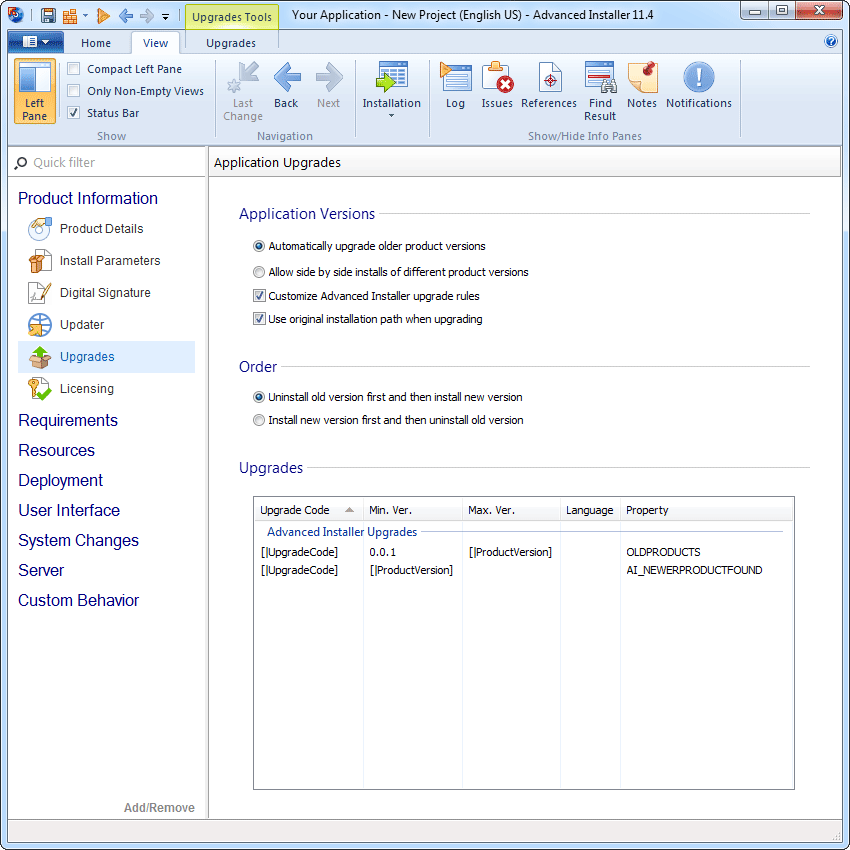Click the Quick filter search field
Viewport: 850px width, 850px height.
[107, 163]
